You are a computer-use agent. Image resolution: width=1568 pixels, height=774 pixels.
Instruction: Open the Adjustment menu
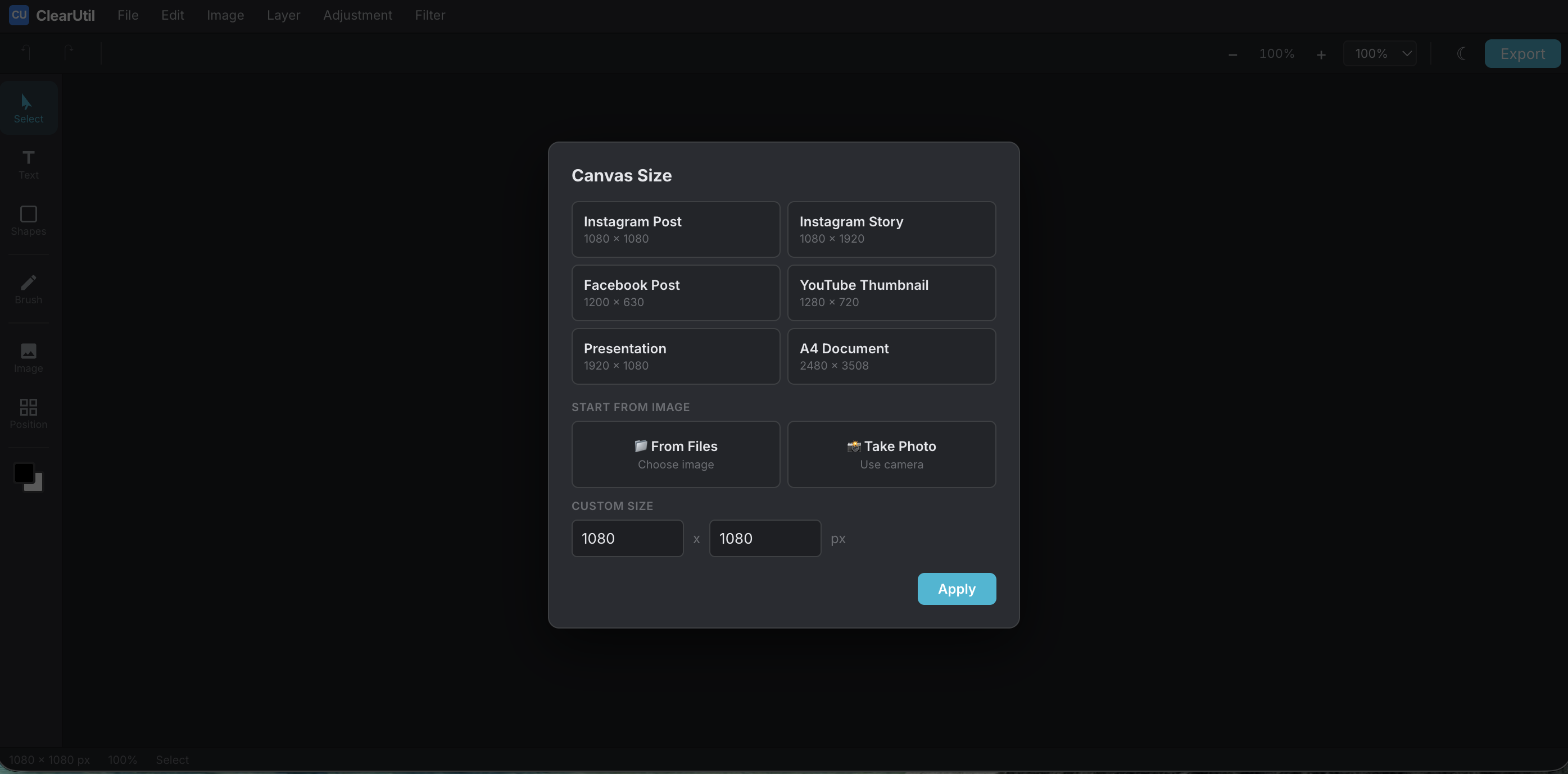click(357, 15)
